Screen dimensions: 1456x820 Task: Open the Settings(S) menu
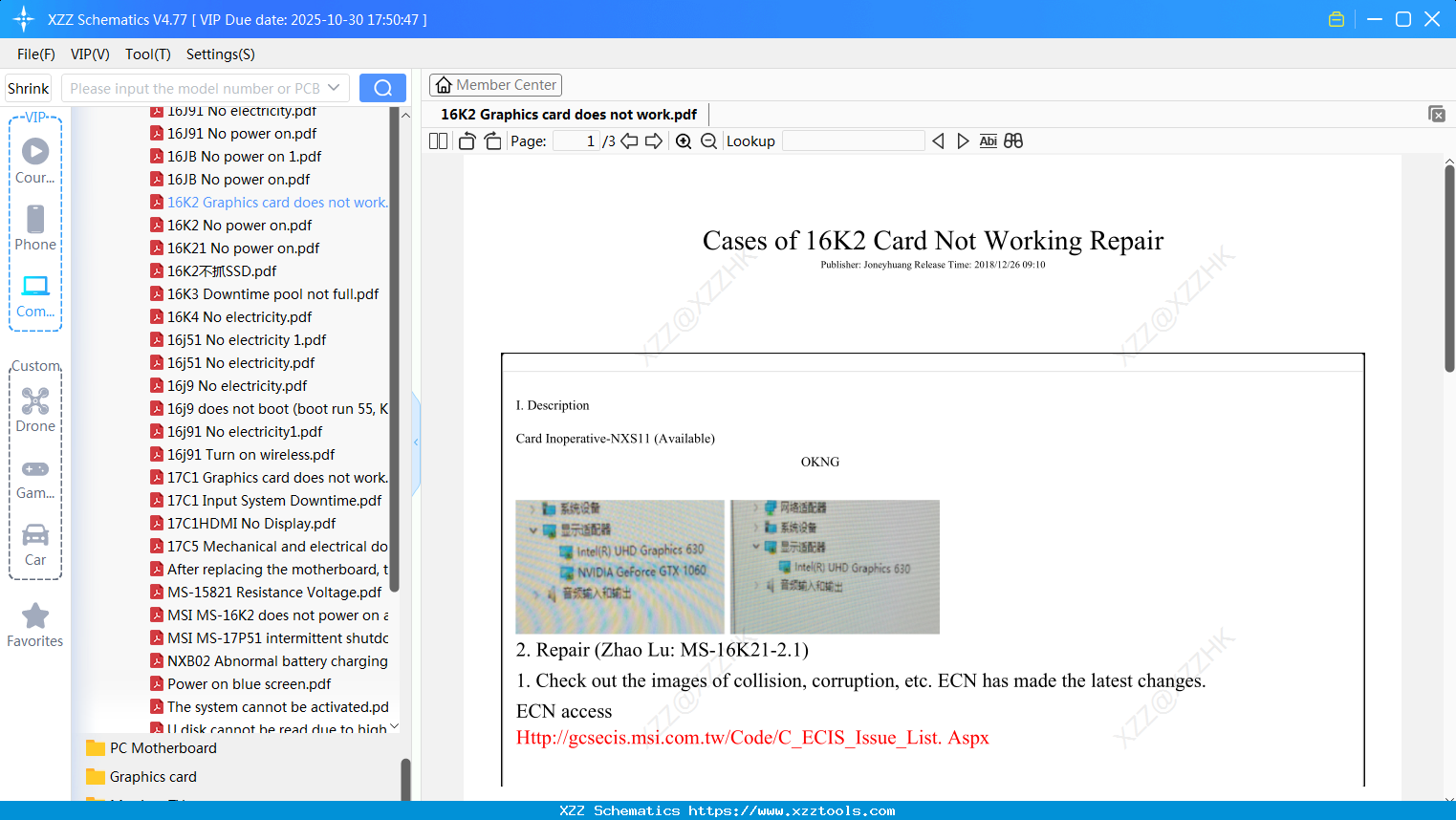(x=221, y=54)
